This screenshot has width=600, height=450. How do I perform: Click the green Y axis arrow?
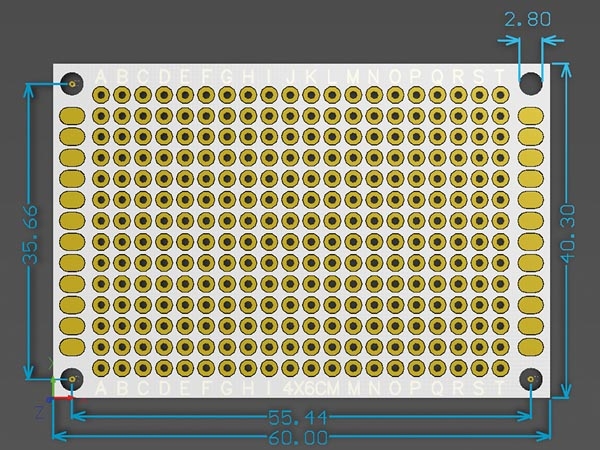[53, 386]
